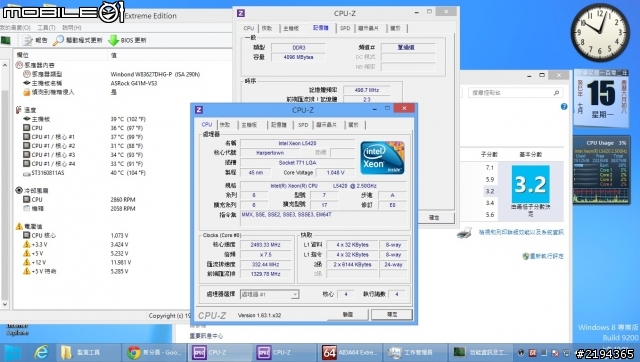Click the Winbond W83627DHG-P sensor value
The height and width of the screenshot is (362, 640).
pos(156,74)
